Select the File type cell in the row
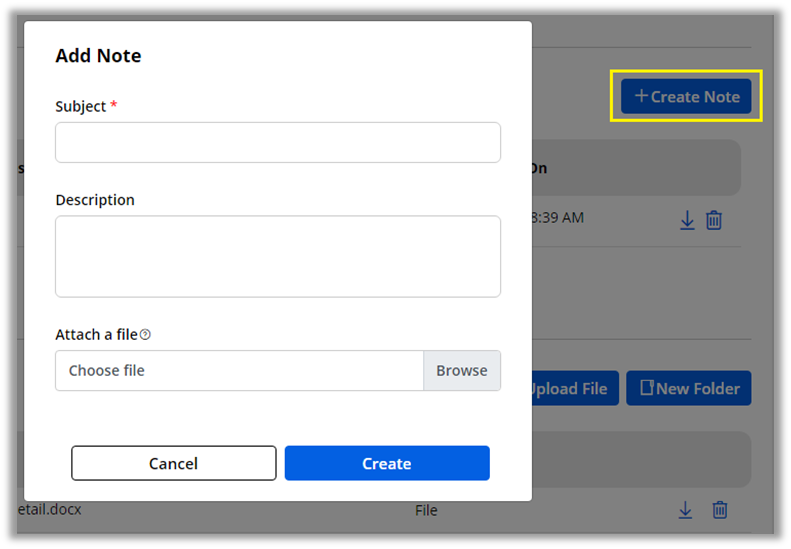 point(426,510)
